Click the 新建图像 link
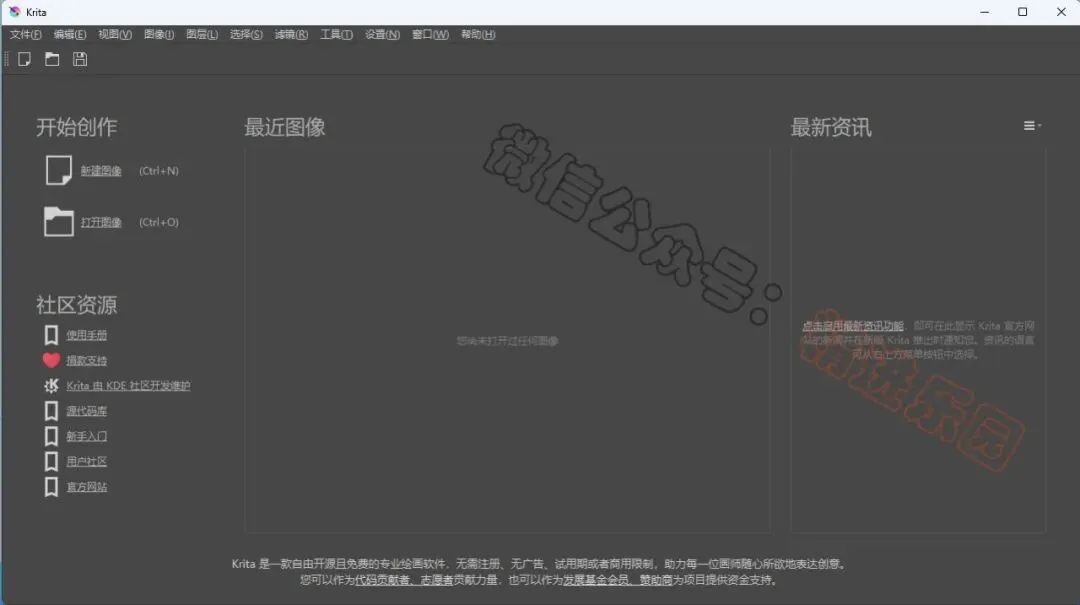The width and height of the screenshot is (1080, 605). (101, 171)
